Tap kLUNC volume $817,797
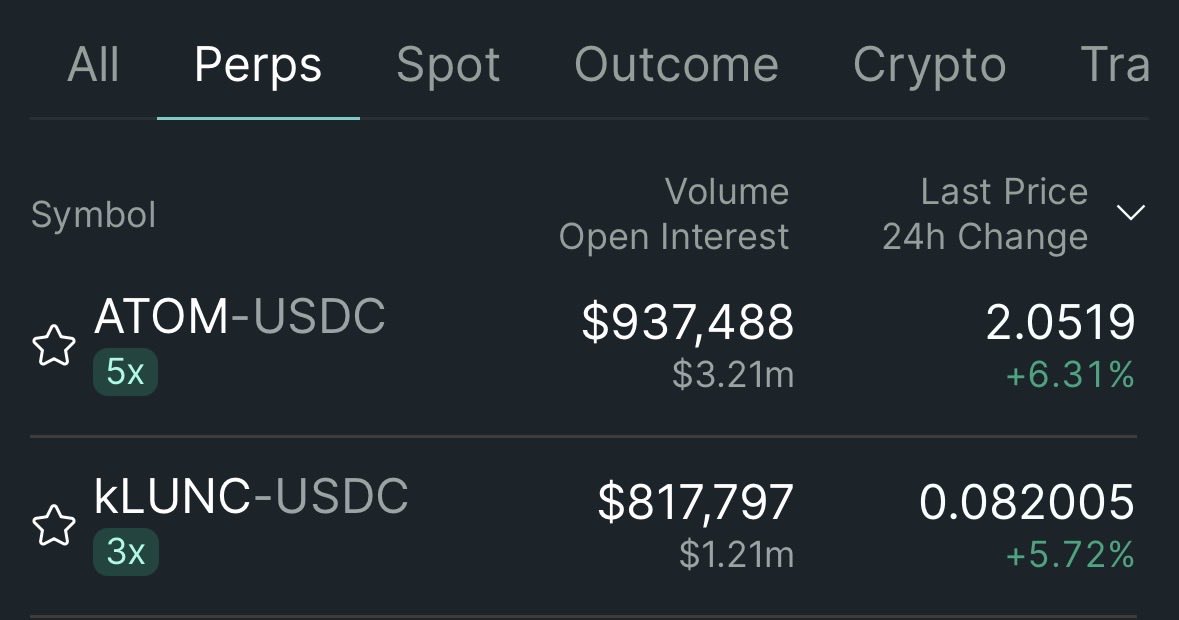This screenshot has height=620, width=1179. tap(696, 502)
